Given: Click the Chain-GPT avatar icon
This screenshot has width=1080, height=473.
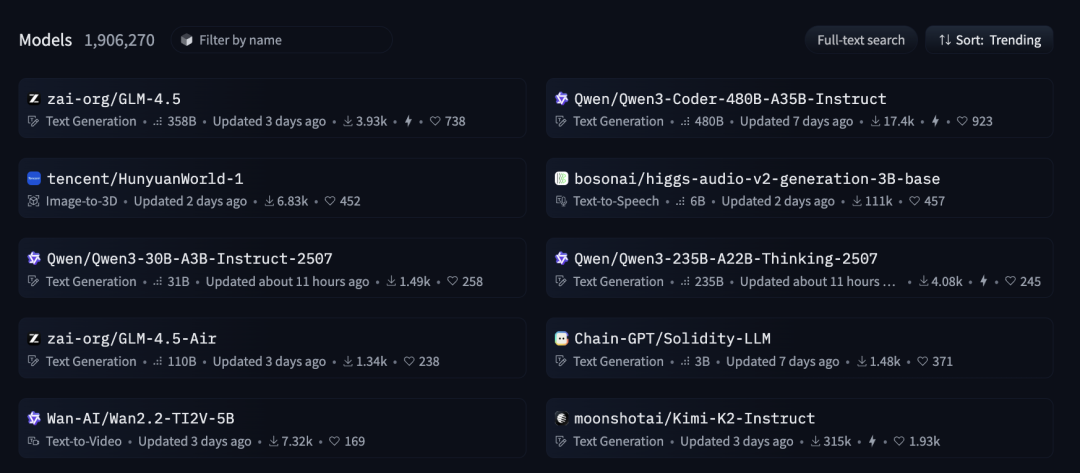Looking at the screenshot, I should (x=561, y=339).
